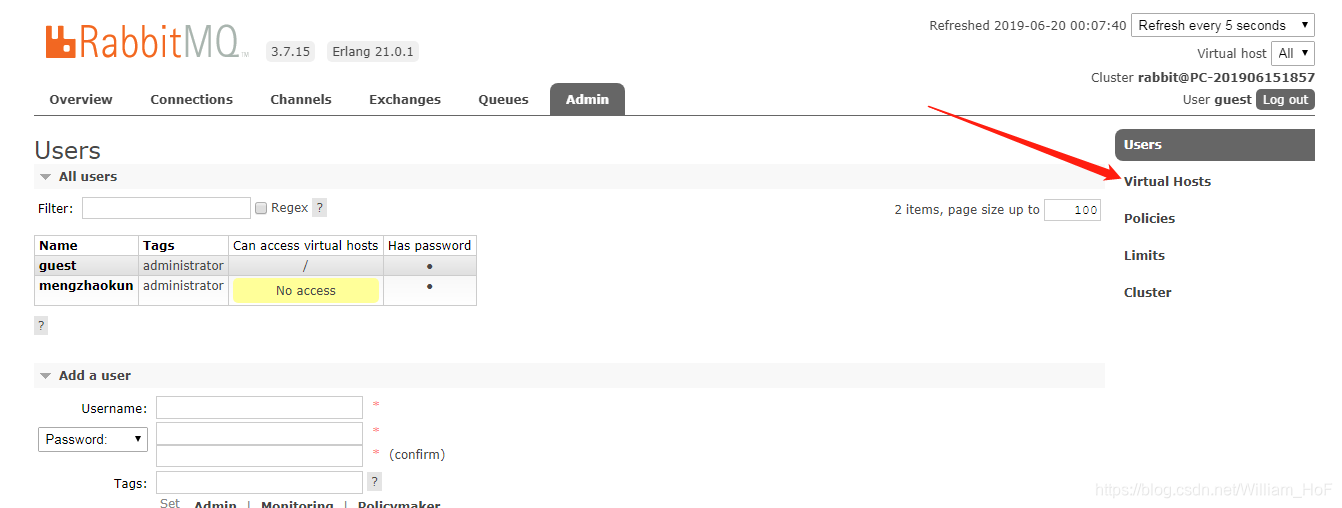
Task: Open the Queues tab
Action: [x=503, y=100]
